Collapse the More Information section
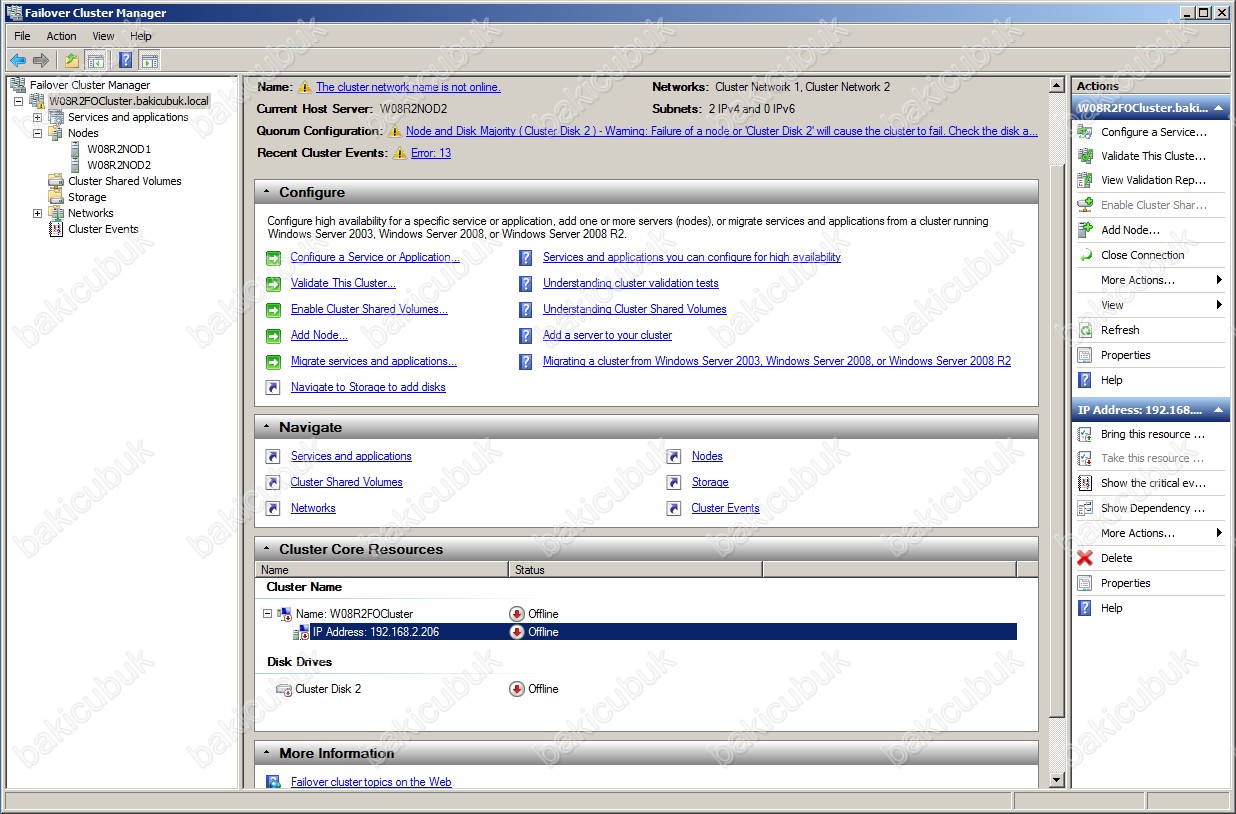Viewport: 1236px width, 814px height. point(267,753)
